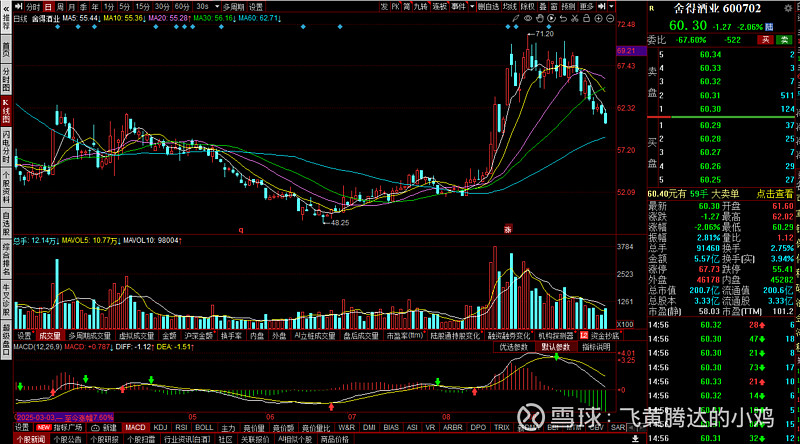Open 指标广场 with NEW badge

pyautogui.click(x=60, y=428)
